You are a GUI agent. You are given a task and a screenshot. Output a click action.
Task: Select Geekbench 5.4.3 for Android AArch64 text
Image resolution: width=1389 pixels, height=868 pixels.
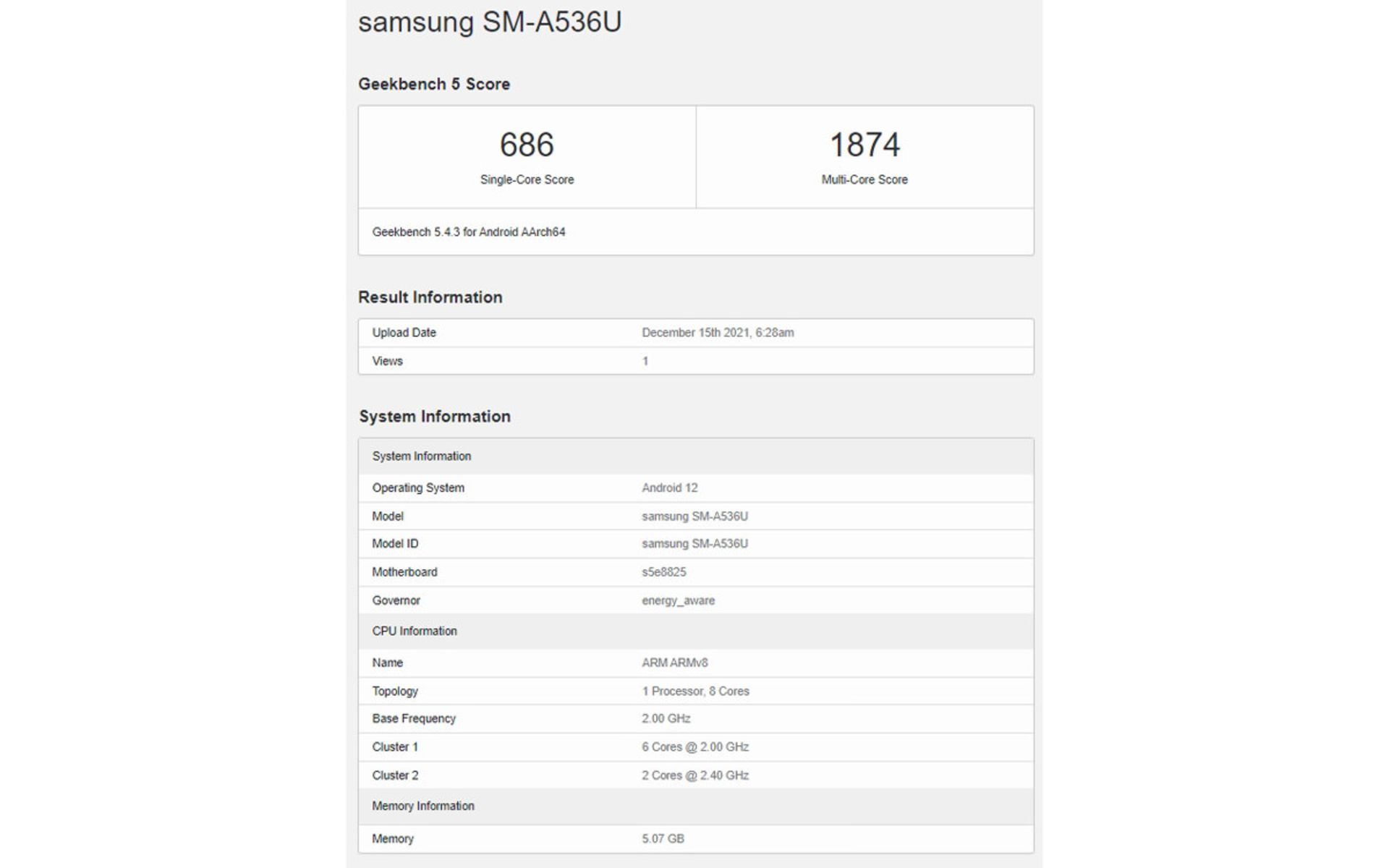click(469, 232)
